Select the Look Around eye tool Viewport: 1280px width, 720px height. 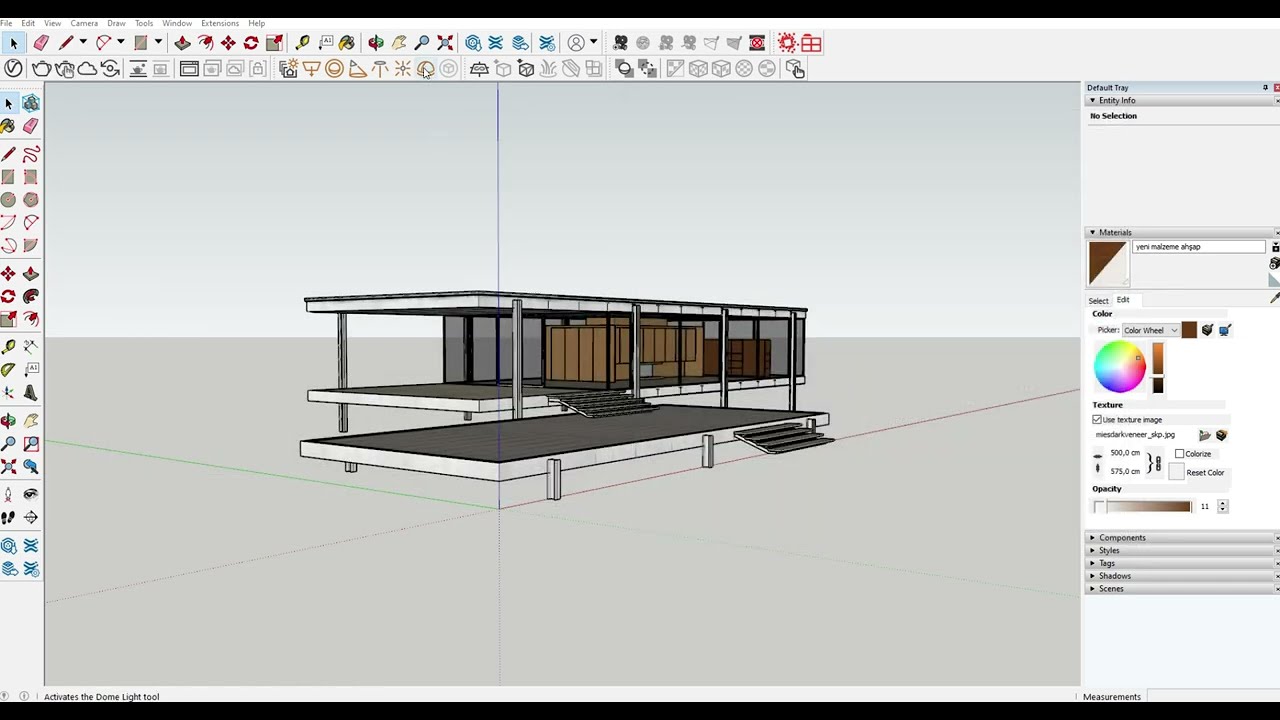pyautogui.click(x=31, y=494)
